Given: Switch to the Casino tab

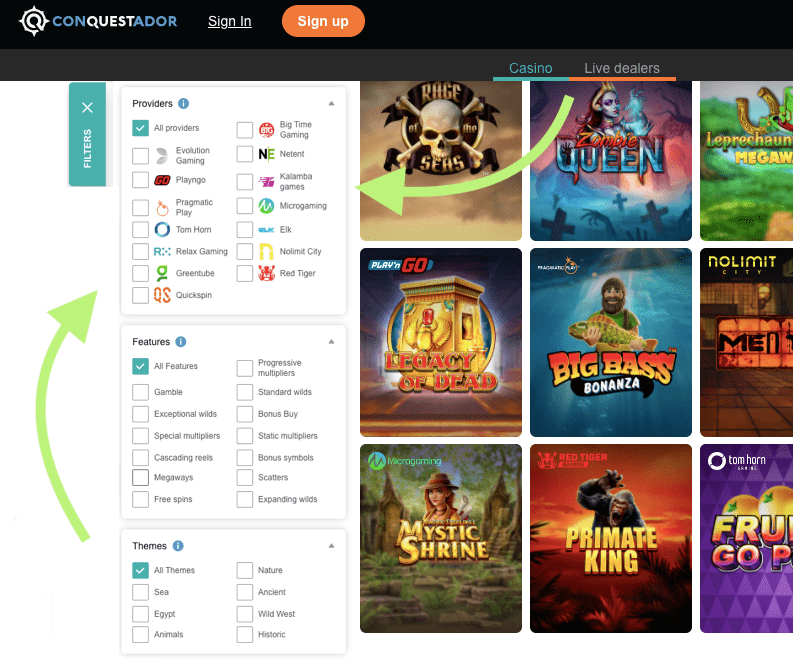Looking at the screenshot, I should click(x=531, y=68).
